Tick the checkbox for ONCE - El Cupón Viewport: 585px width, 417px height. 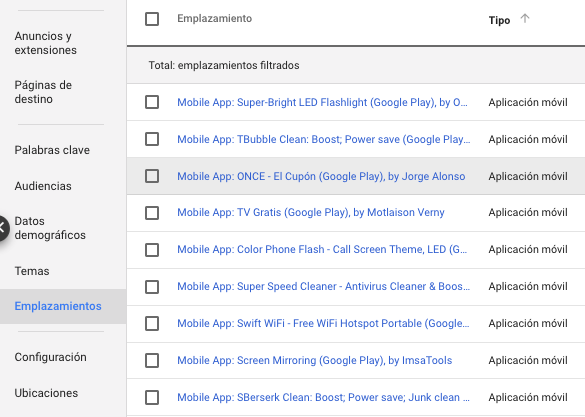pos(152,176)
